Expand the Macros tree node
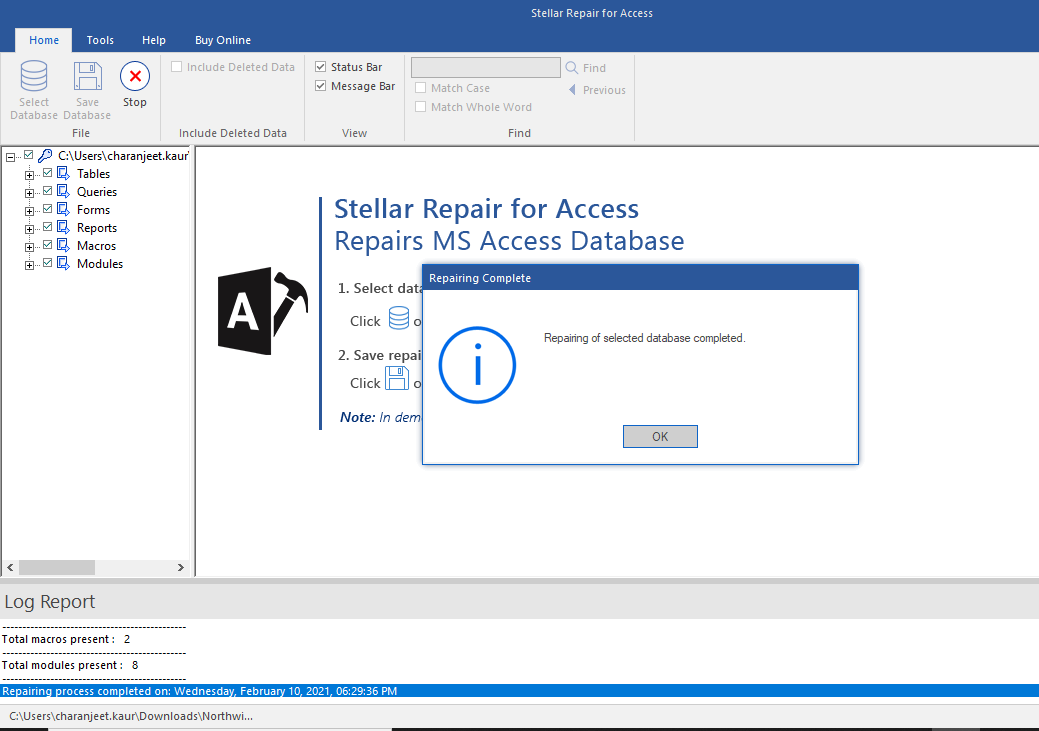1039x731 pixels. click(29, 247)
